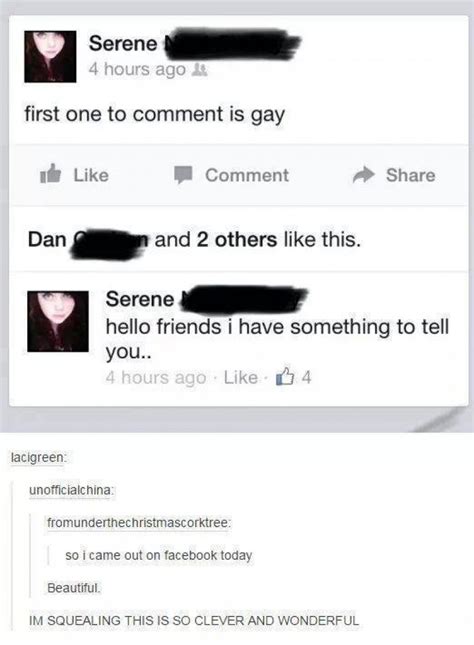The image size is (474, 645).
Task: Click the thumbs-up icon showing 4 likes
Action: pos(286,376)
